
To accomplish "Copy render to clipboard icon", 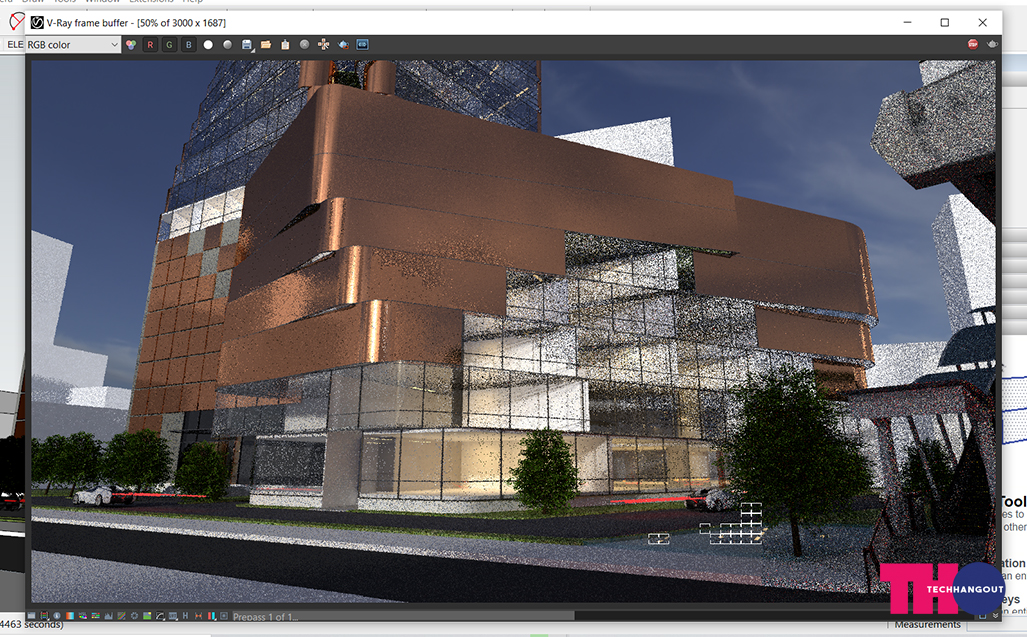I will click(285, 45).
